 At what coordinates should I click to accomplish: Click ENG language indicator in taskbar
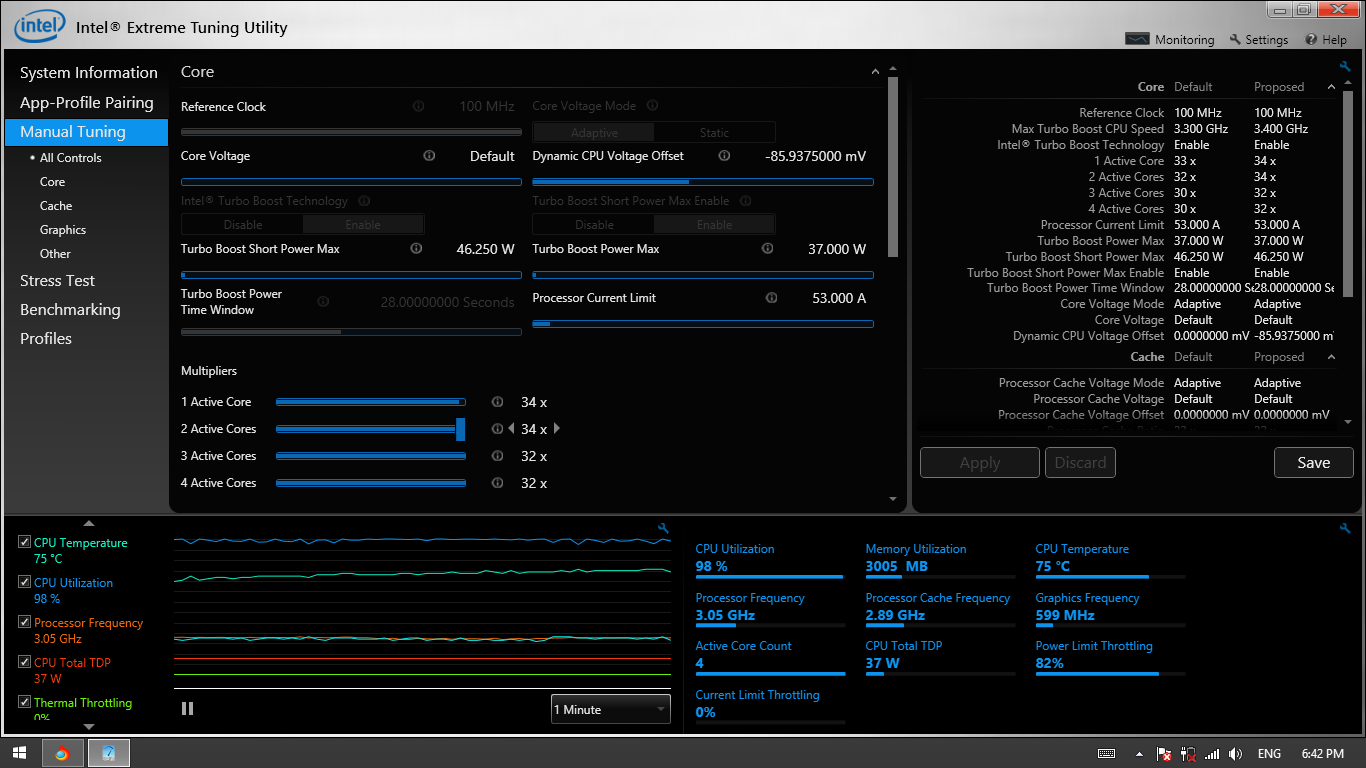(1269, 753)
